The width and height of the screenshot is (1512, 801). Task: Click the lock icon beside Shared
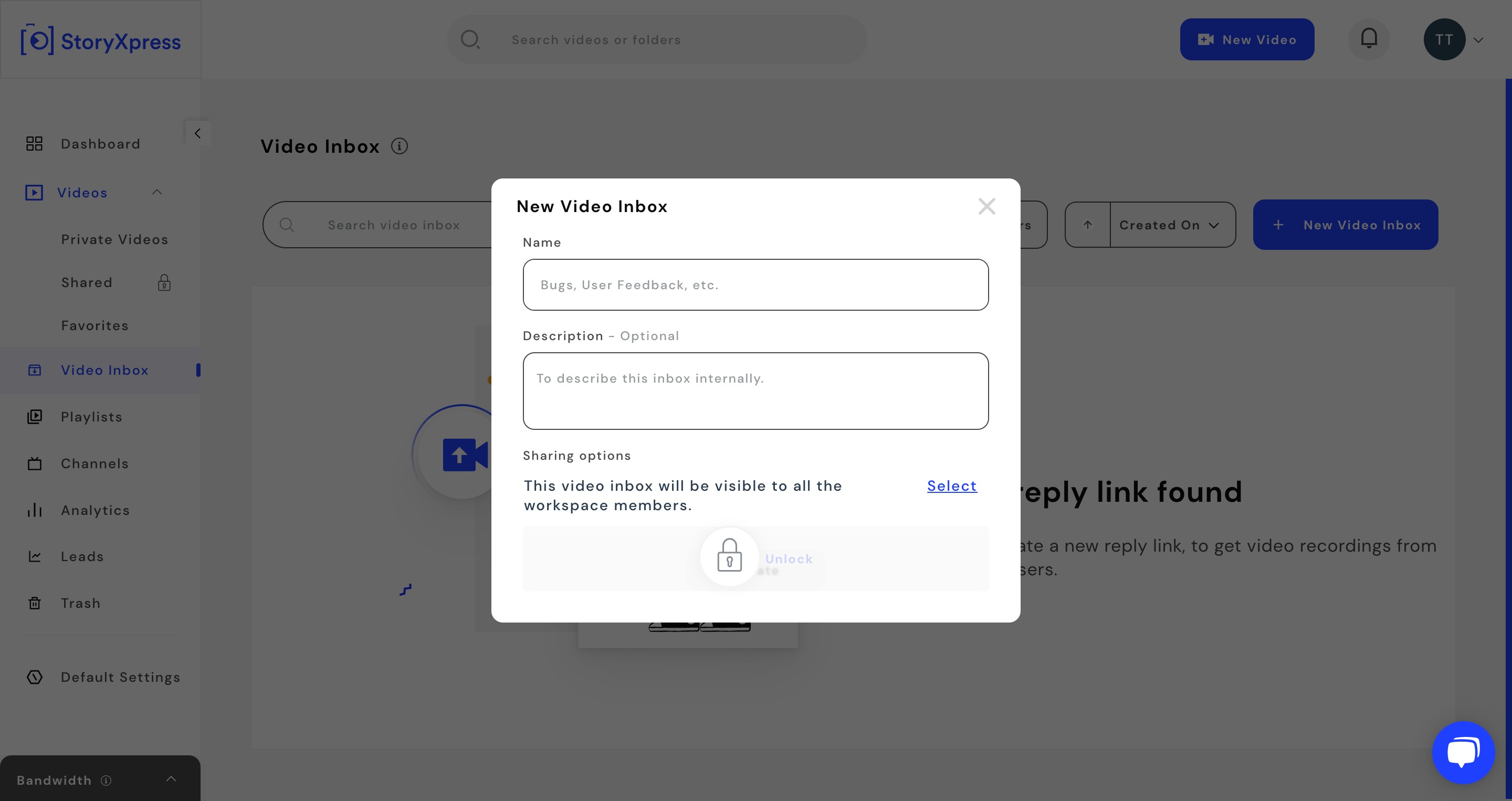(164, 283)
